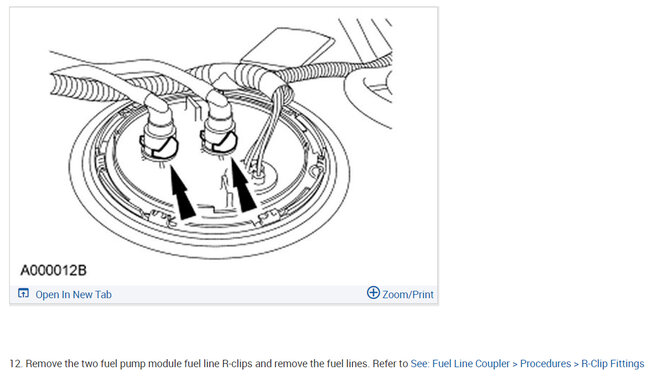650x386 pixels.
Task: Click the A000012B figure label
Action: (53, 271)
